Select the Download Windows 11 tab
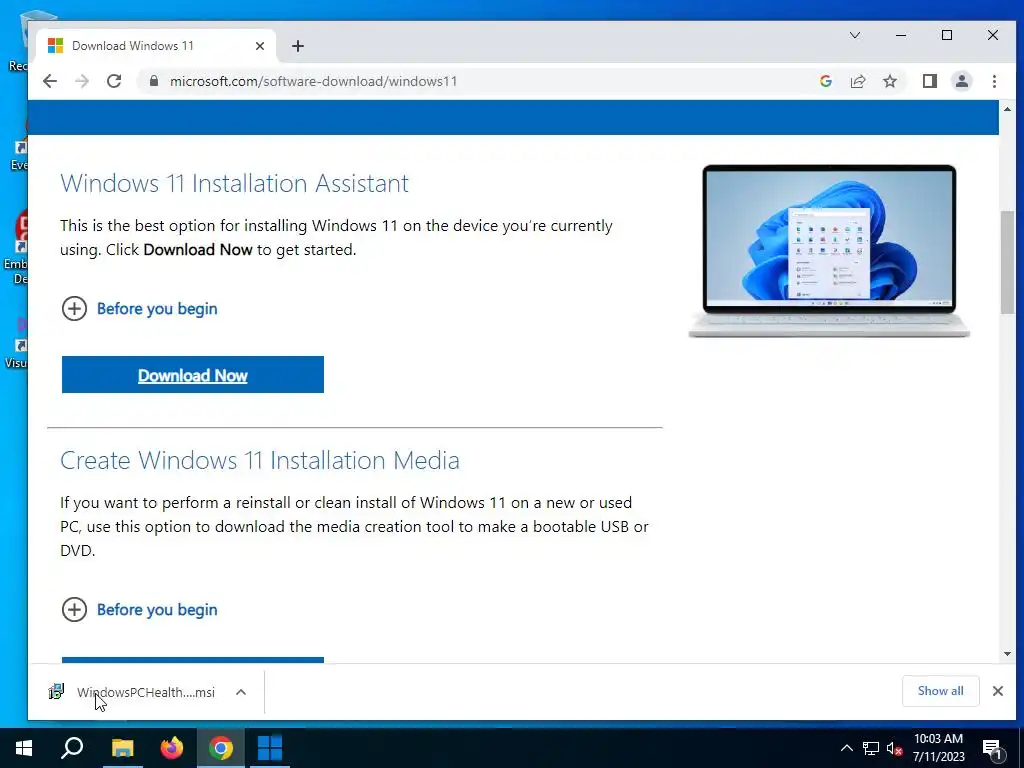 pyautogui.click(x=155, y=46)
